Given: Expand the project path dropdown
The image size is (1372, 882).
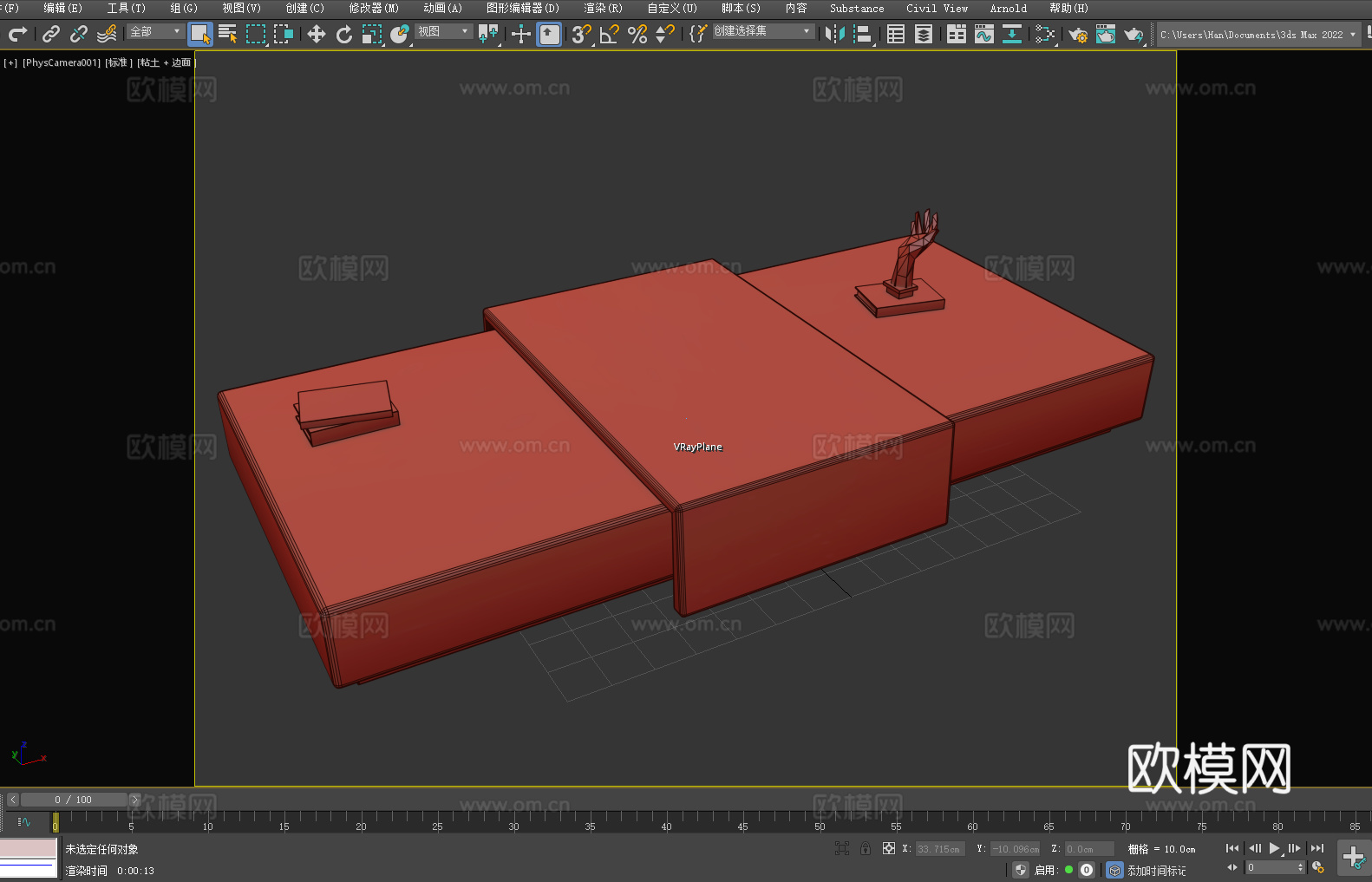Looking at the screenshot, I should point(1352,35).
